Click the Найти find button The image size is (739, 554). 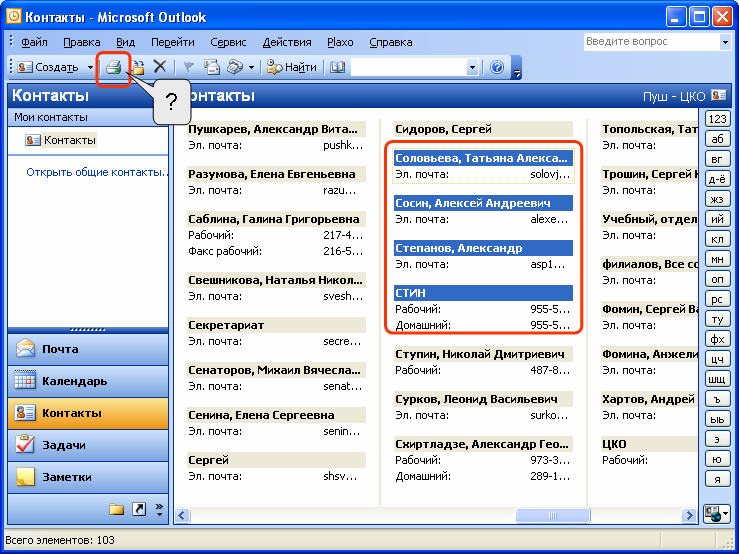(291, 67)
